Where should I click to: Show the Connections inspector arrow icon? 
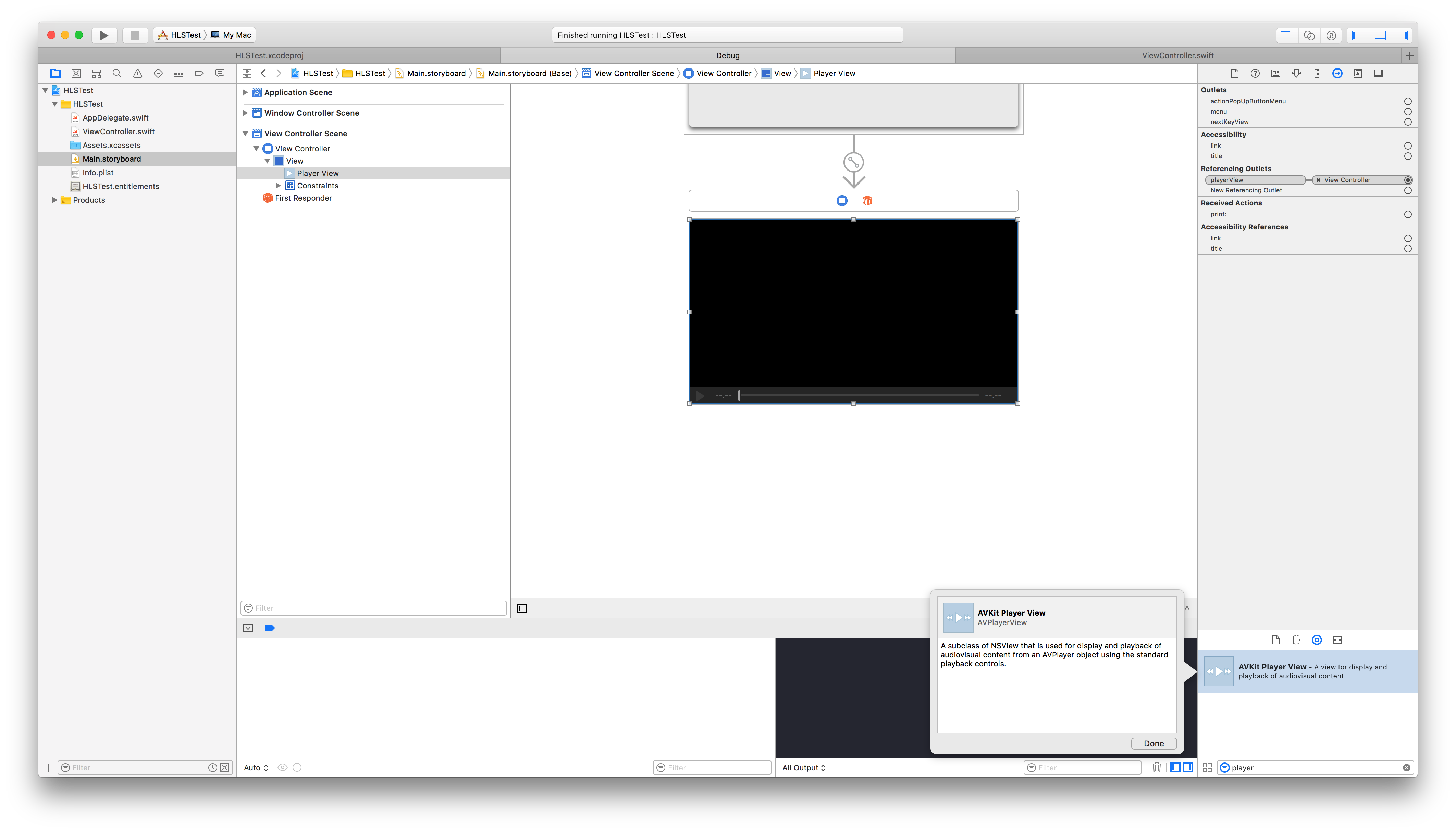pos(1337,73)
